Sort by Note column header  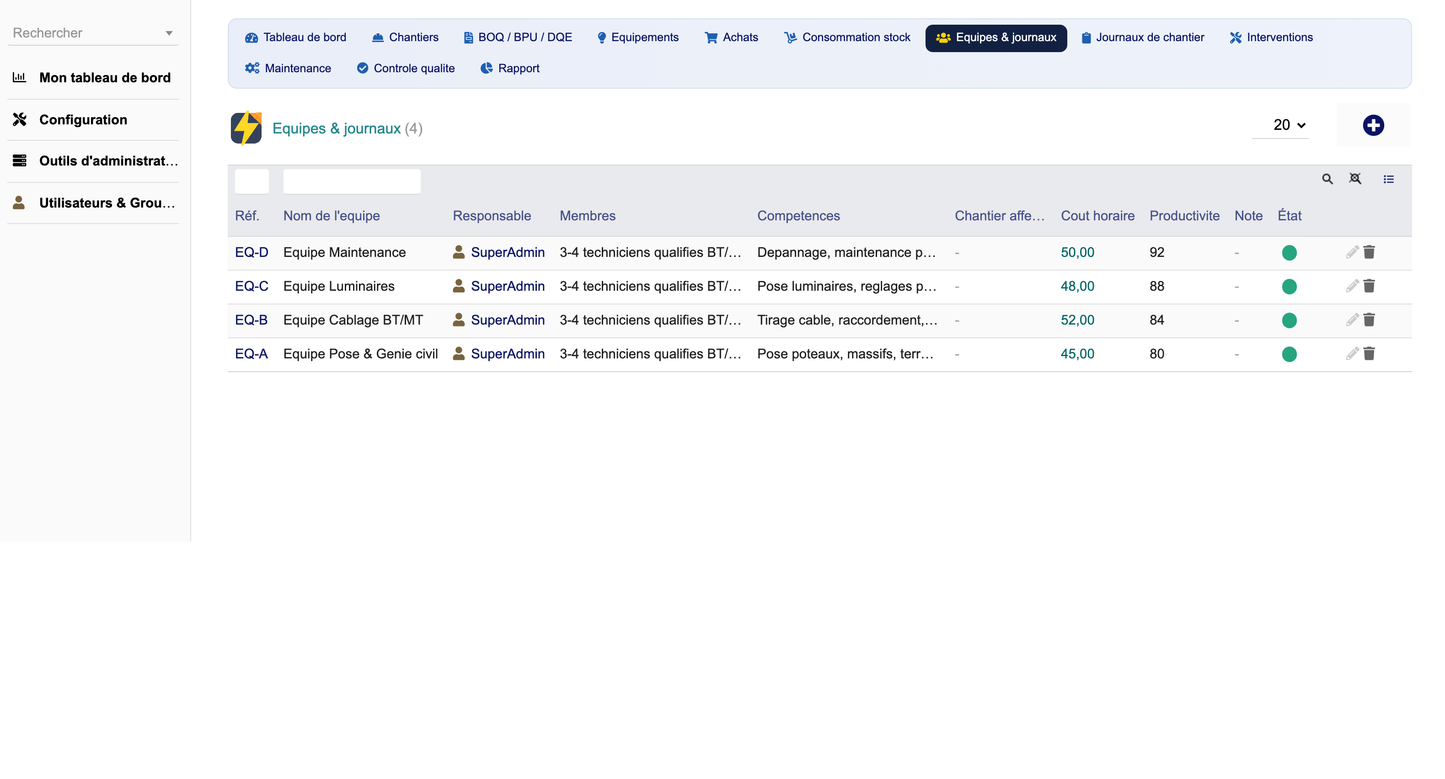tap(1248, 216)
